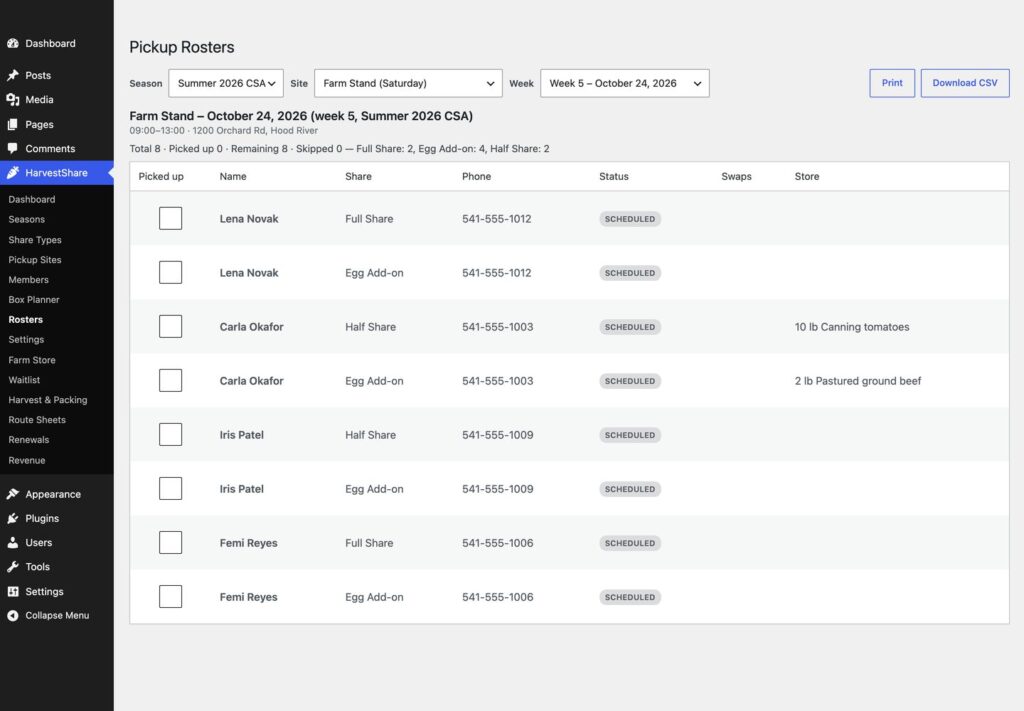Click the Print button
This screenshot has width=1024, height=711.
point(891,83)
